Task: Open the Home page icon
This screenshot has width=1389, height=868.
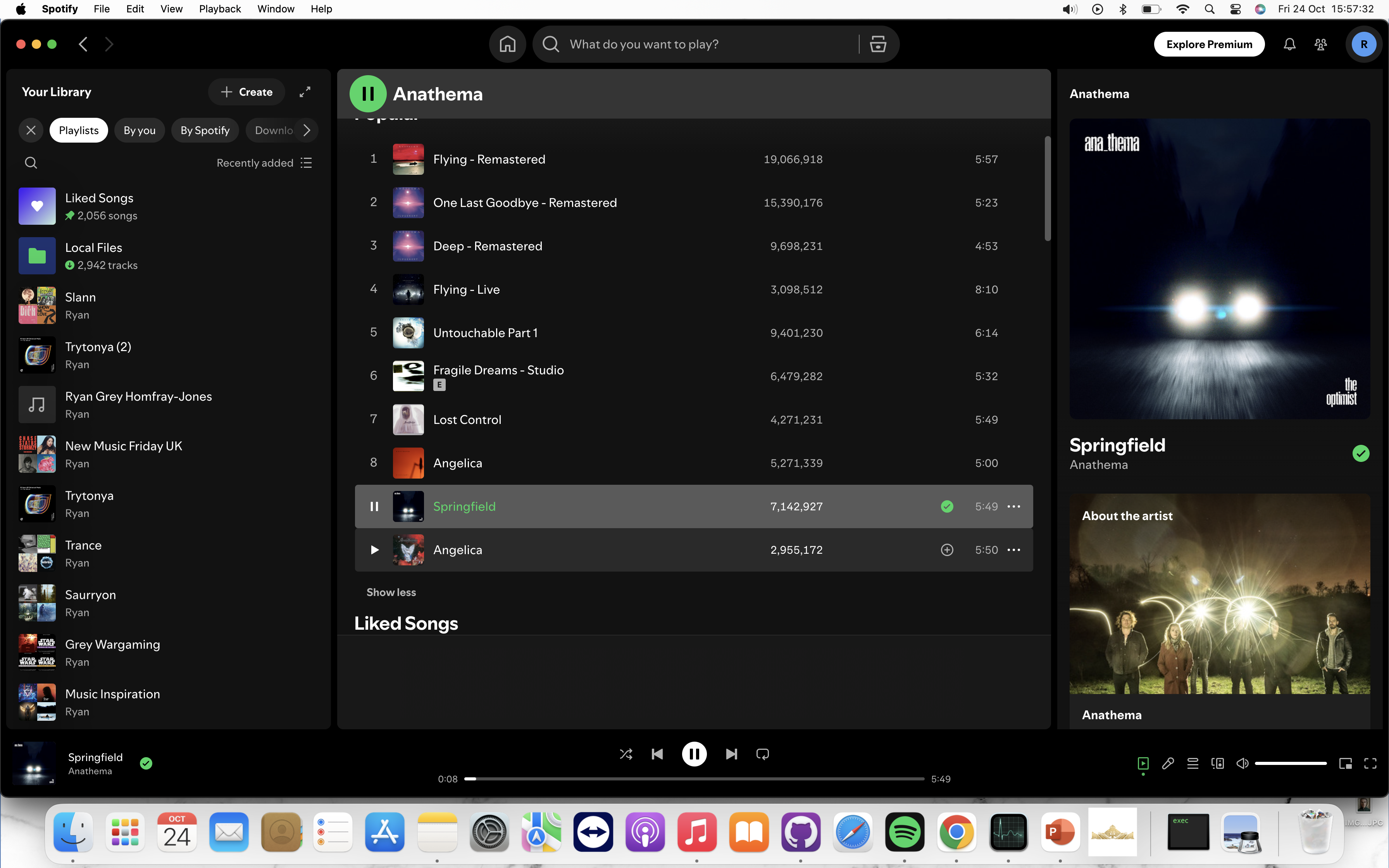Action: tap(507, 44)
